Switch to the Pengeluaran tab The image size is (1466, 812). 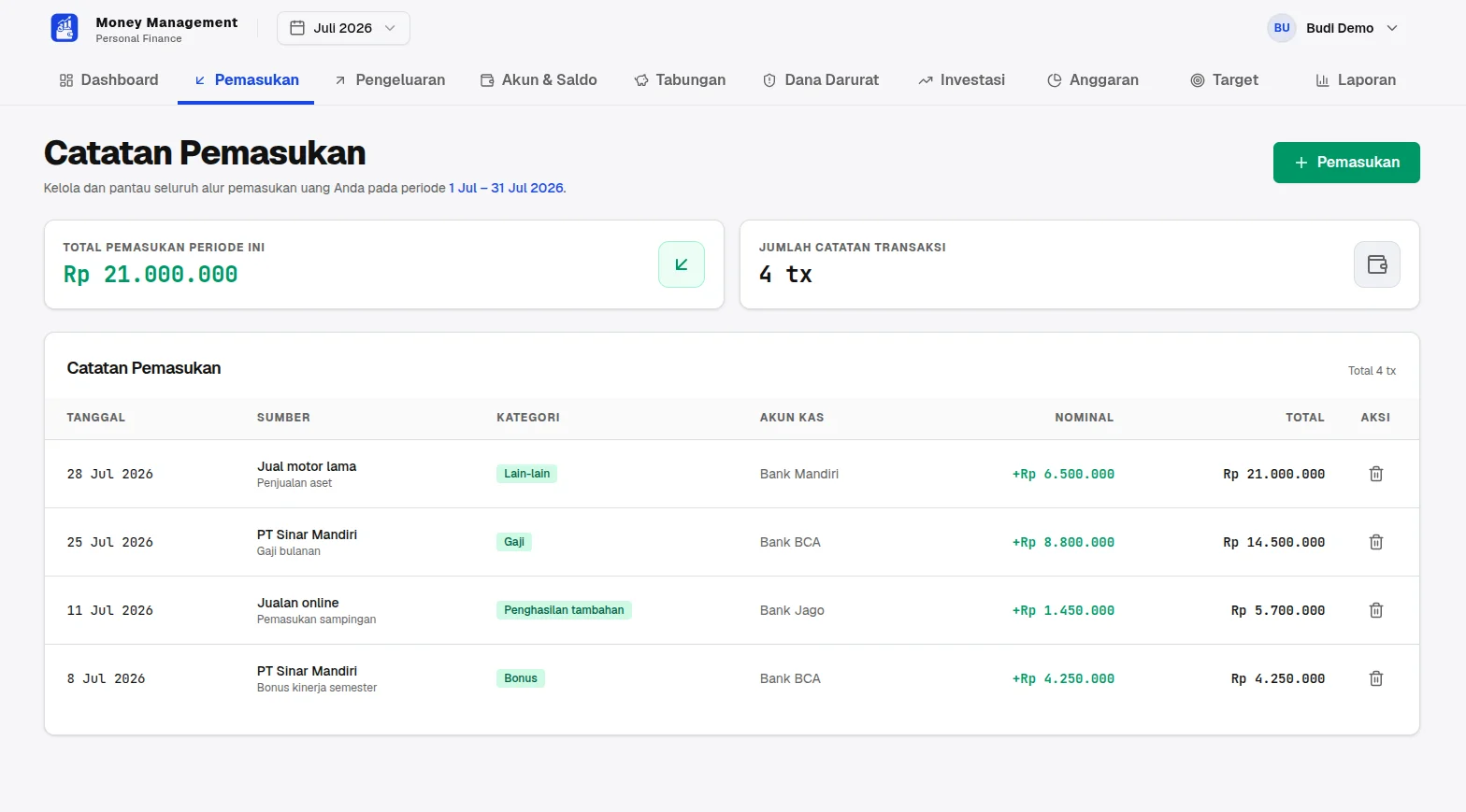click(390, 80)
